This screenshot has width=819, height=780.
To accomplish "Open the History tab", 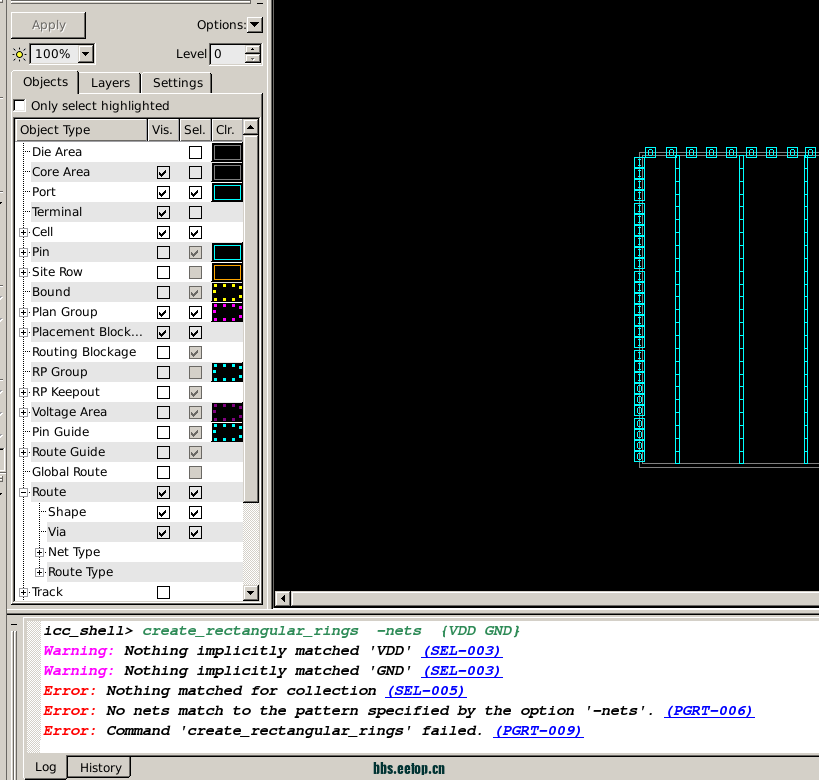I will 100,767.
